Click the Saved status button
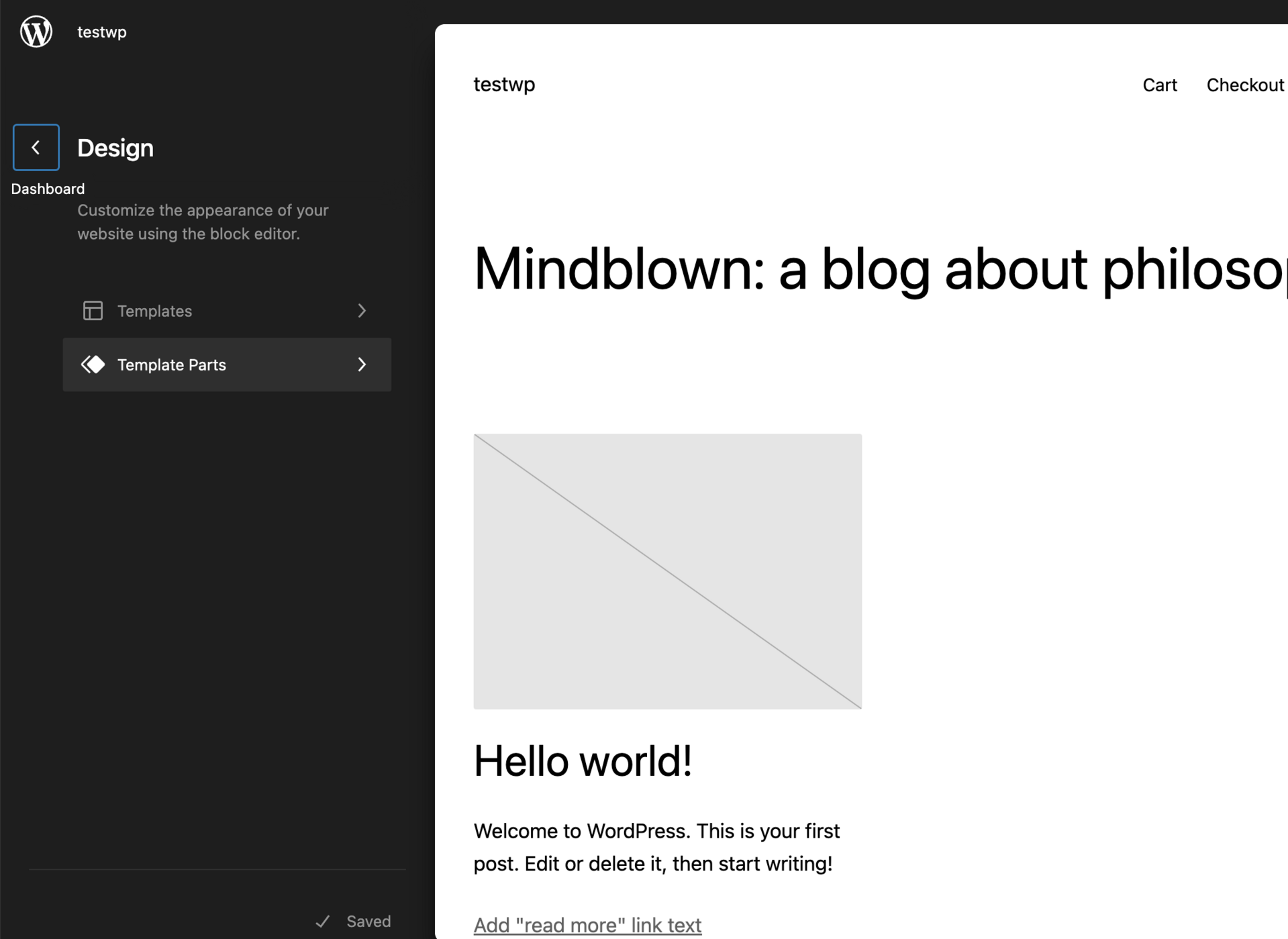The image size is (1288, 939). pos(353,922)
